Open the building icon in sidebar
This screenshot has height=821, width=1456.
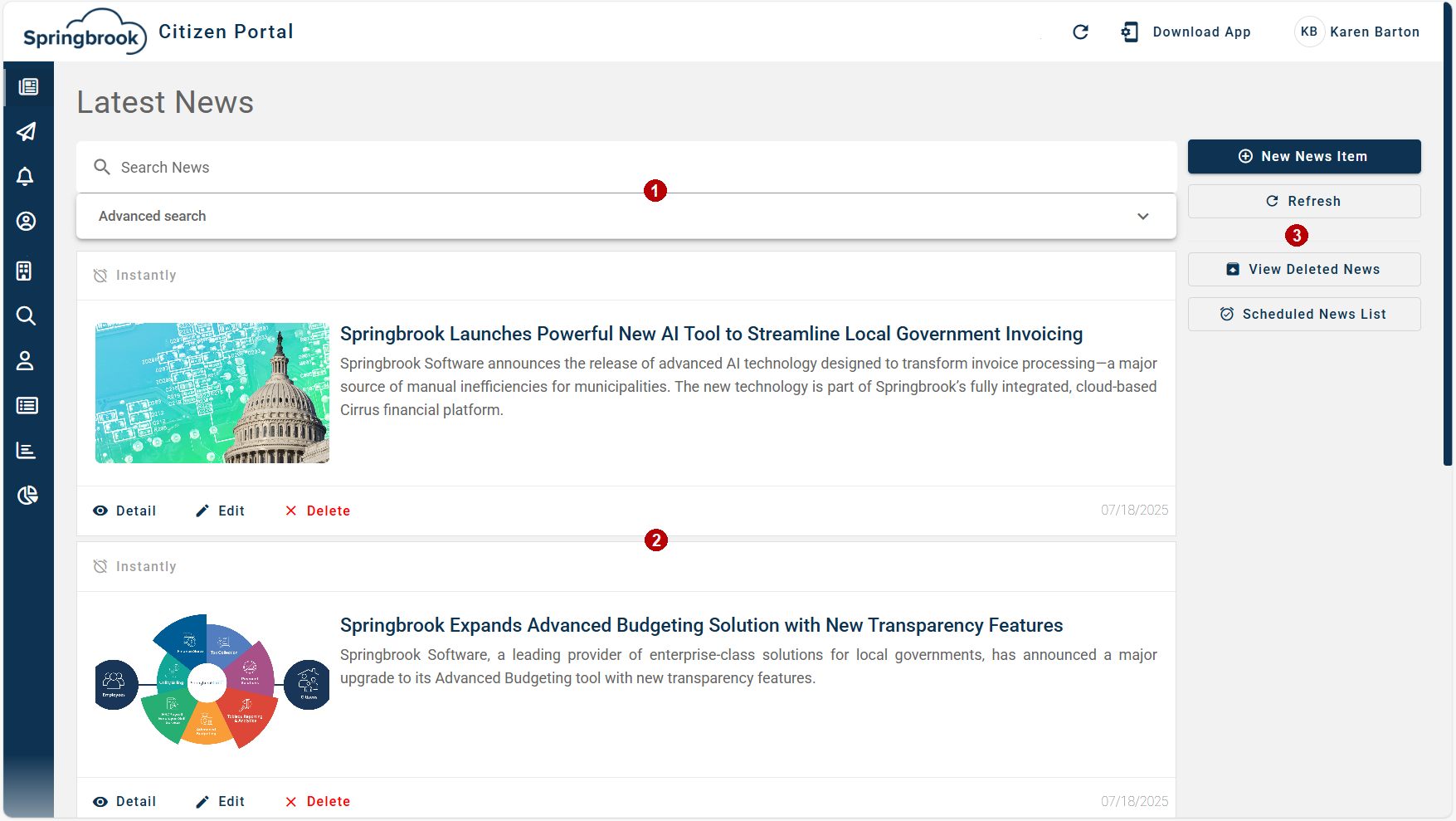pyautogui.click(x=25, y=271)
